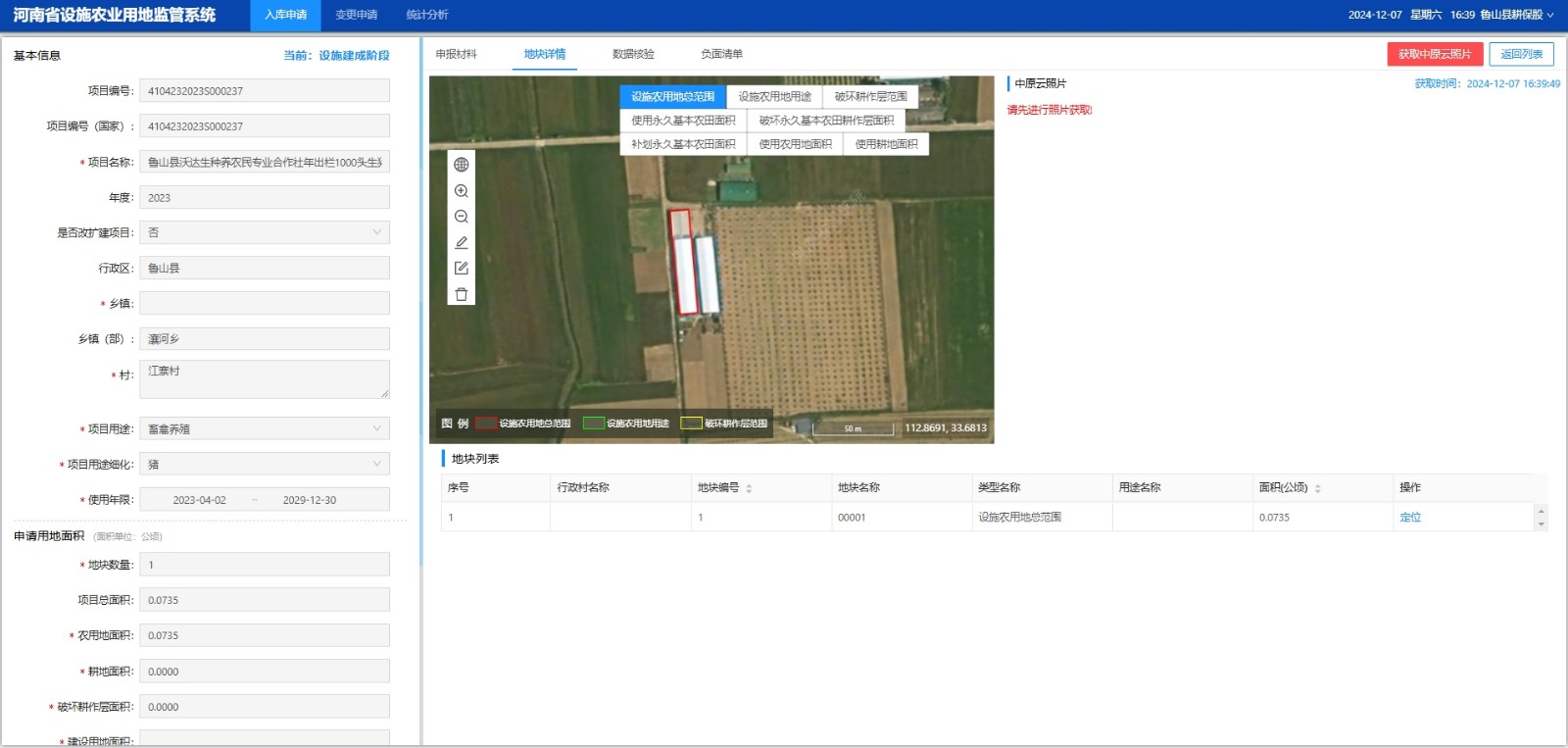Screen dimensions: 1568x748
Task: Open 鲁山县耕保股 user dropdown
Action: click(1517, 15)
